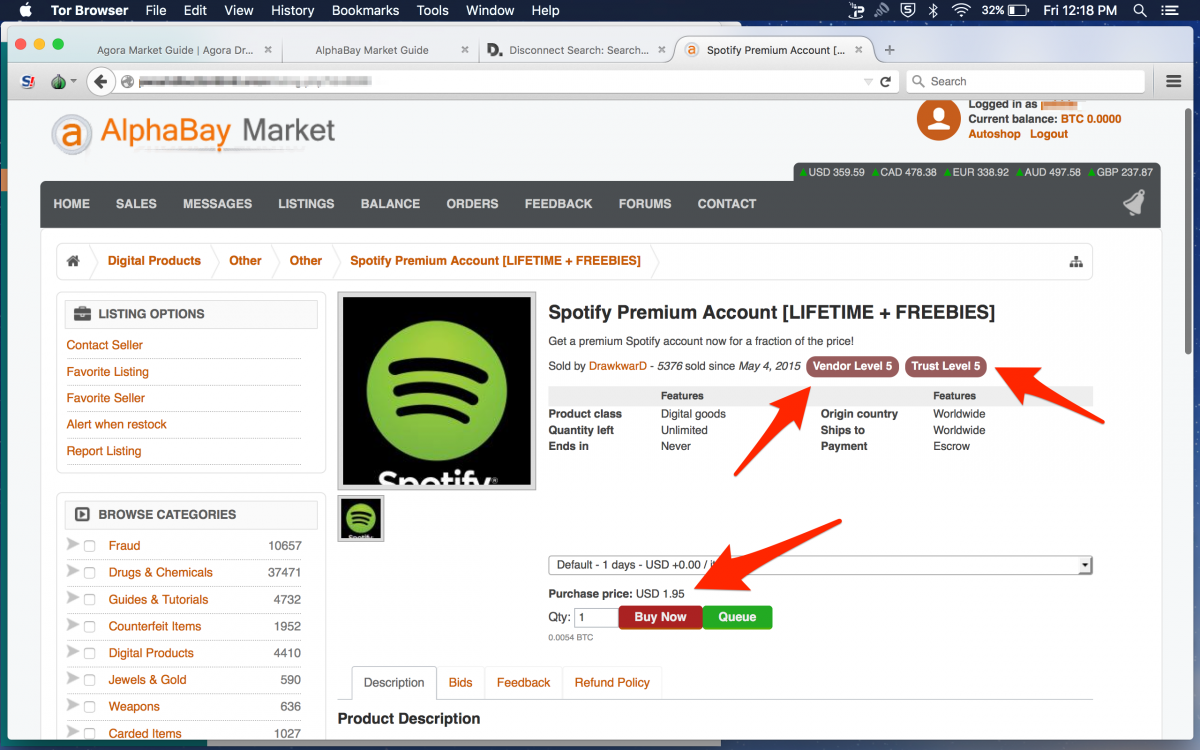Screen dimensions: 1200x750
Task: Open the Bookmarks menu in menu bar
Action: tap(365, 10)
